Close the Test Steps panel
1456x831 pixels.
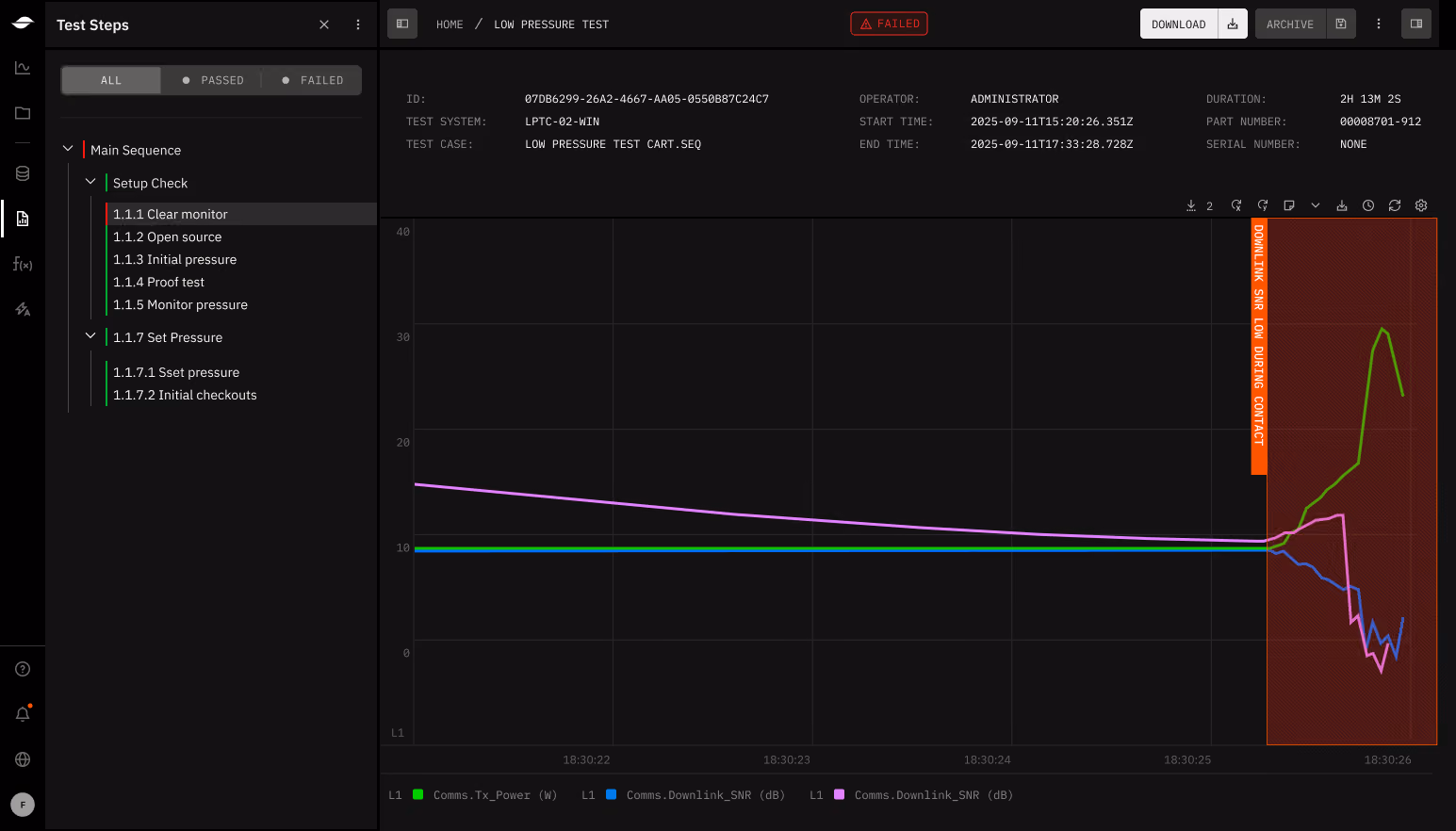pyautogui.click(x=324, y=24)
